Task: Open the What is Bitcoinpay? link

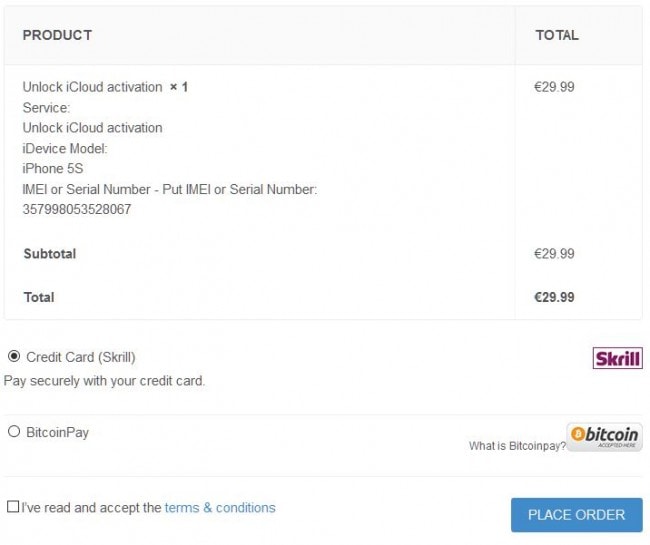Action: [x=517, y=446]
